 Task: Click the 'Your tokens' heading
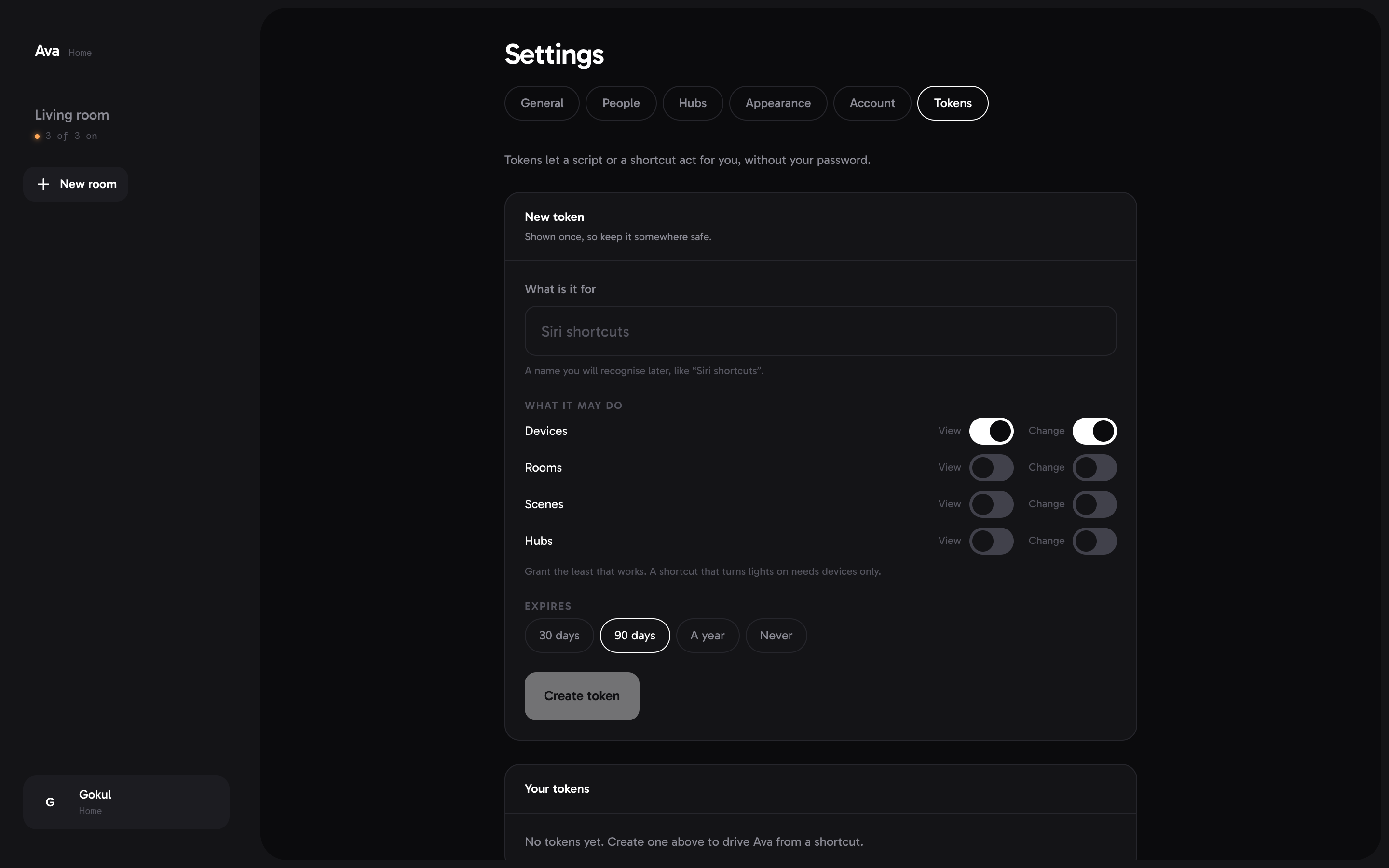coord(557,789)
